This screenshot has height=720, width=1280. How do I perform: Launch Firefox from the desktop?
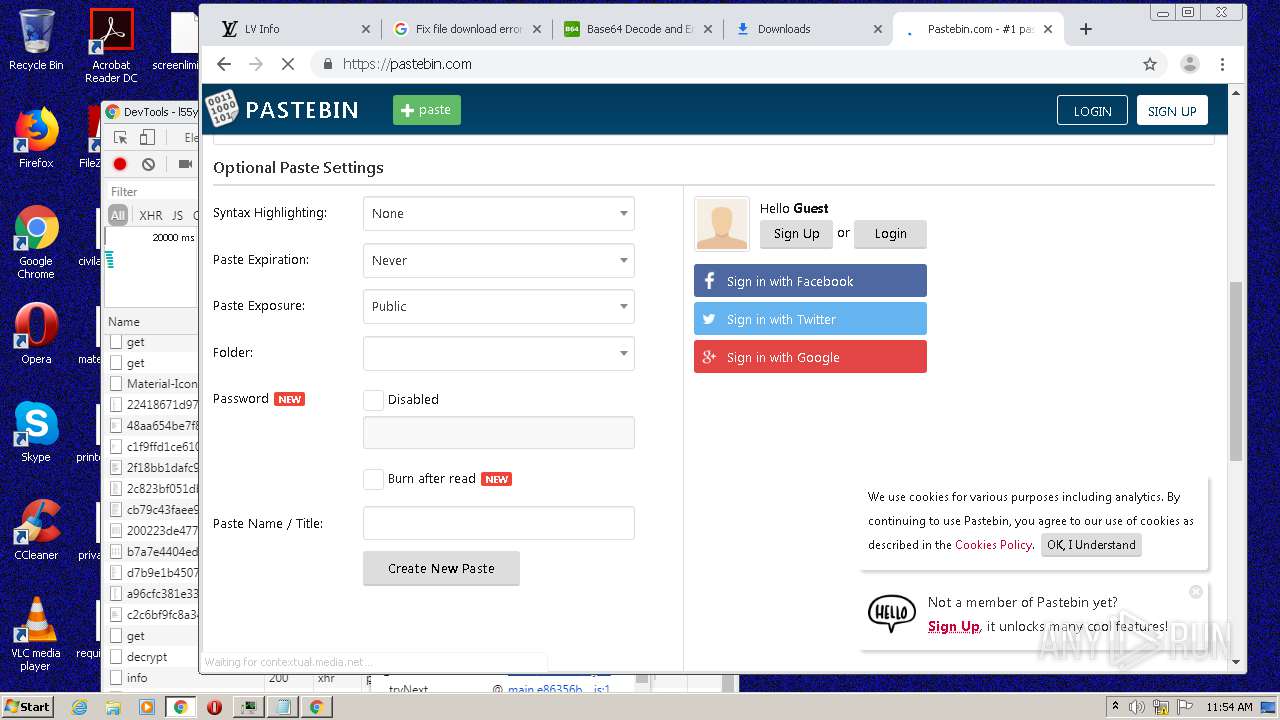pos(36,137)
